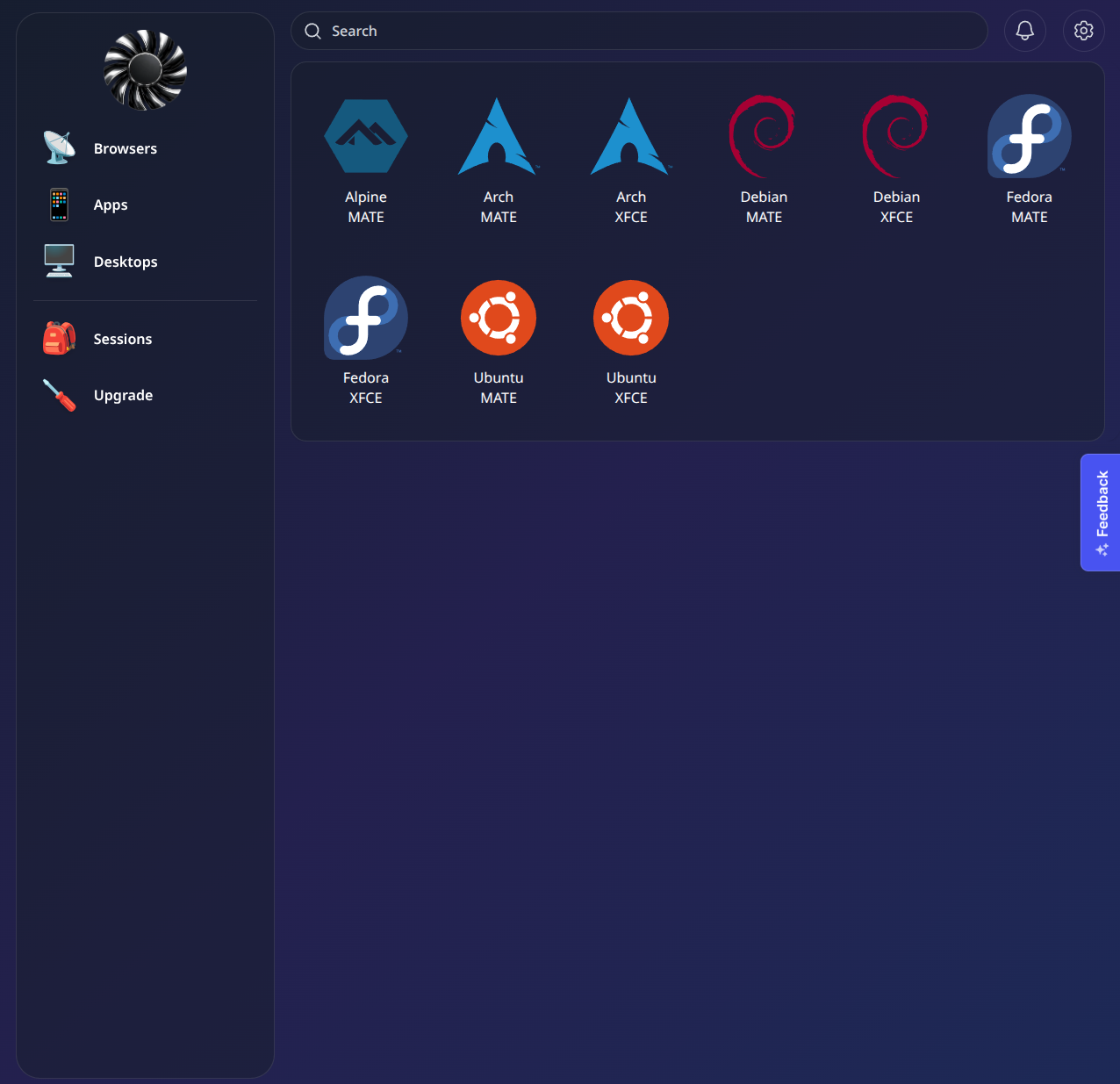The height and width of the screenshot is (1084, 1120).
Task: Open Sessions in the sidebar
Action: click(x=123, y=339)
